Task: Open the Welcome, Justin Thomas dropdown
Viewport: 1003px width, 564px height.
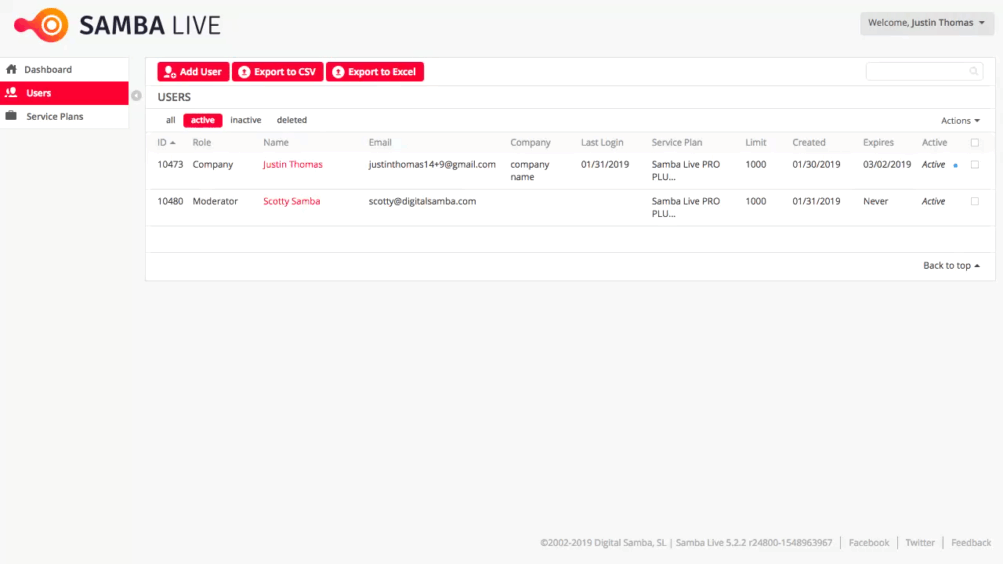Action: [x=926, y=23]
